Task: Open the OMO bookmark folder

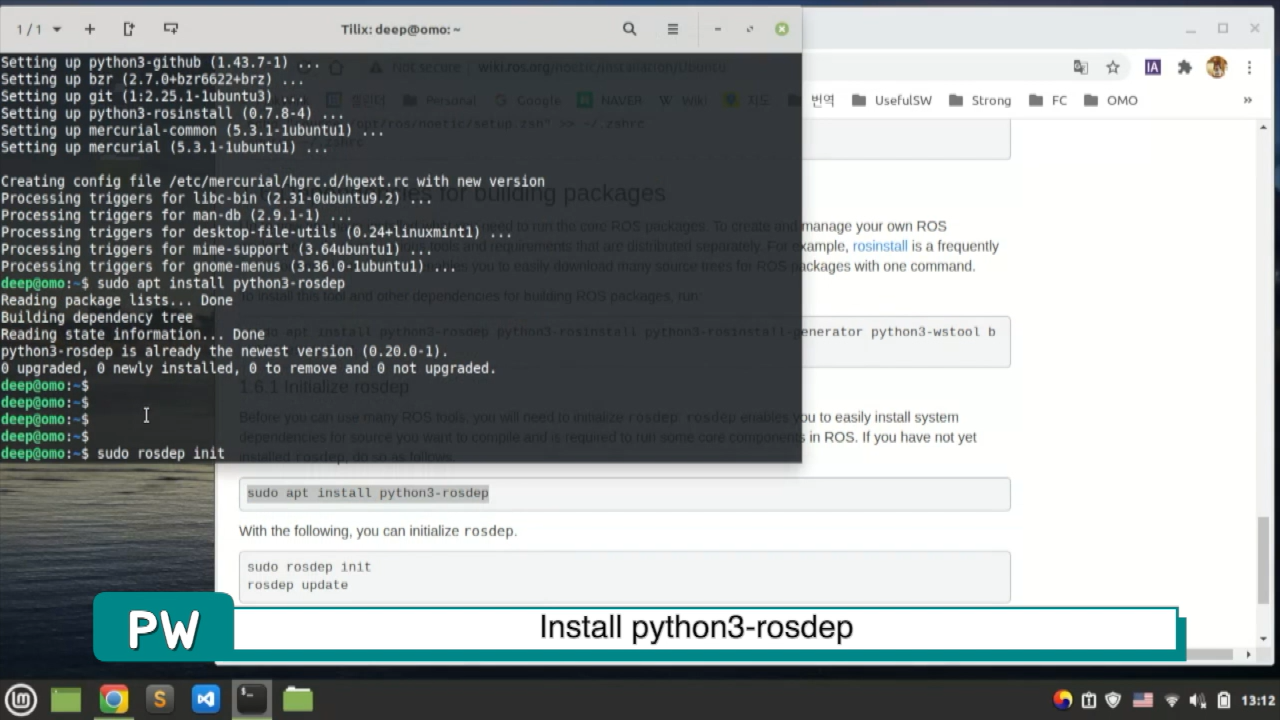Action: (x=1111, y=100)
